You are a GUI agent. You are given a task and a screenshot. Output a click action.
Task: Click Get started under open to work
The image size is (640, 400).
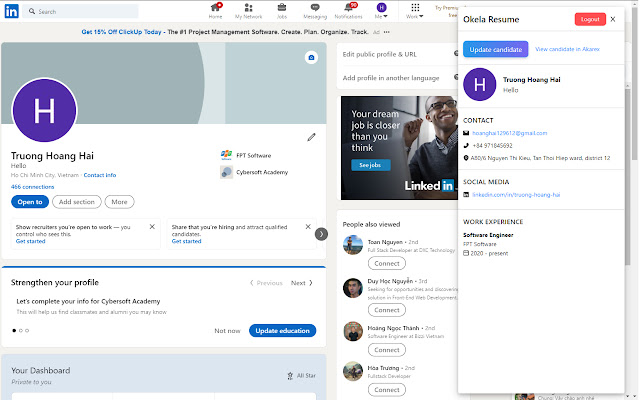(31, 241)
